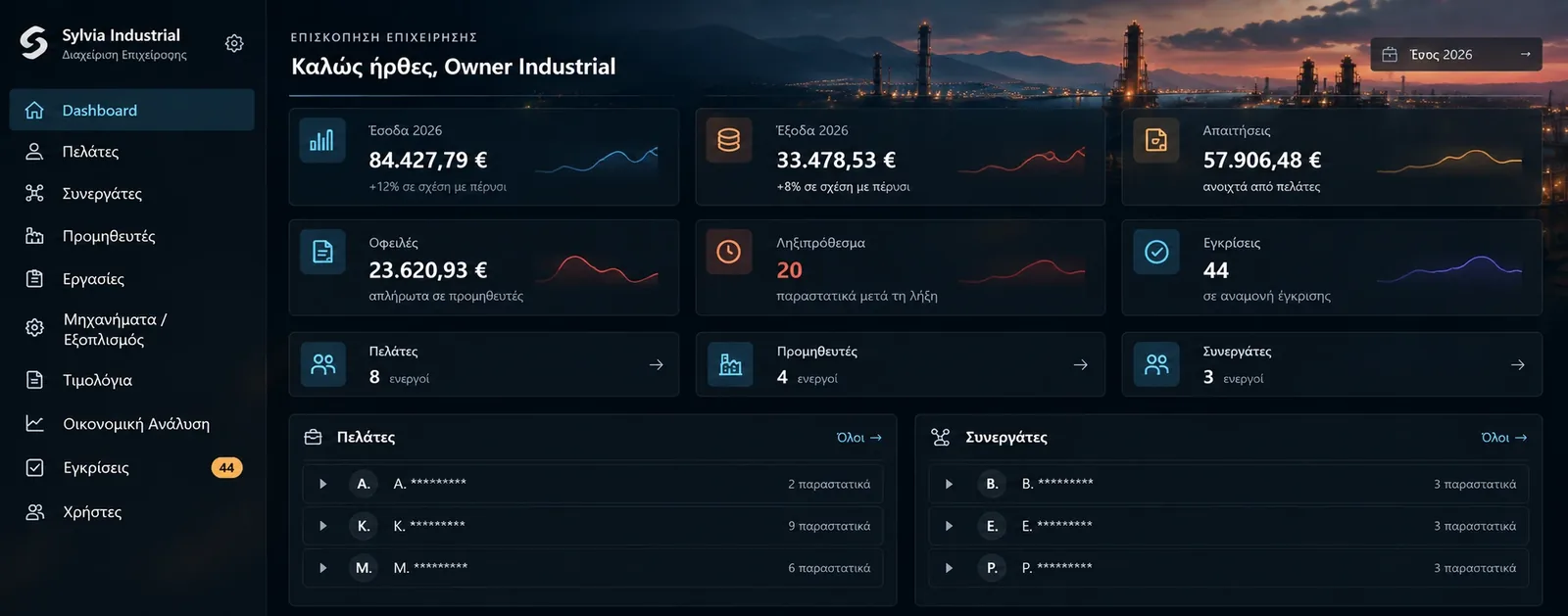Image resolution: width=1568 pixels, height=616 pixels.
Task: Click the Τιμολόγια document icon in sidebar
Action: (34, 380)
